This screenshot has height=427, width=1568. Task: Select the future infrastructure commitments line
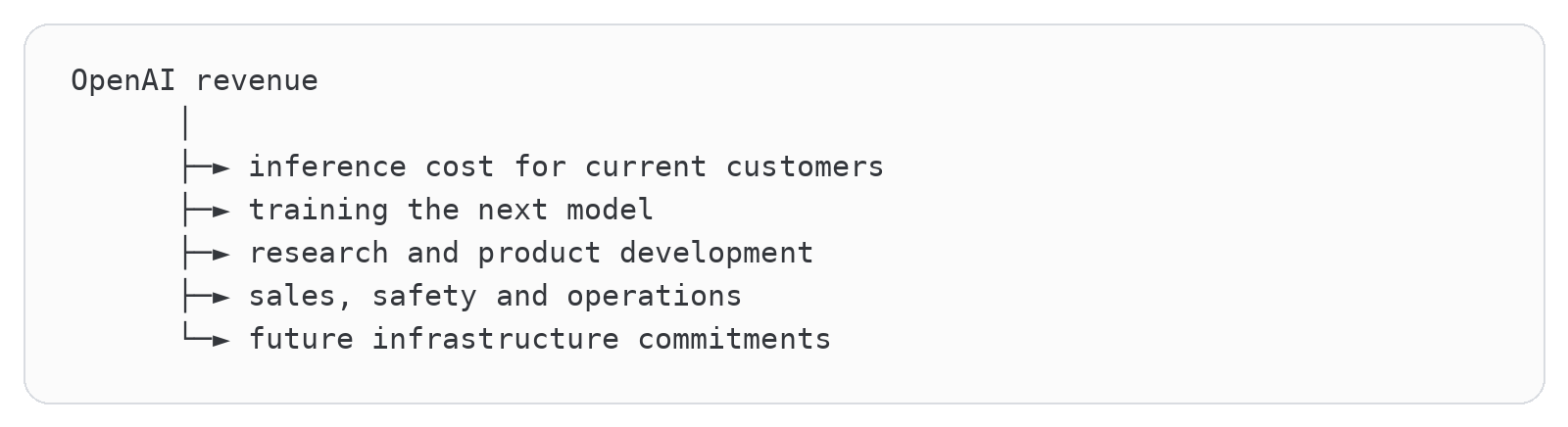(x=540, y=339)
